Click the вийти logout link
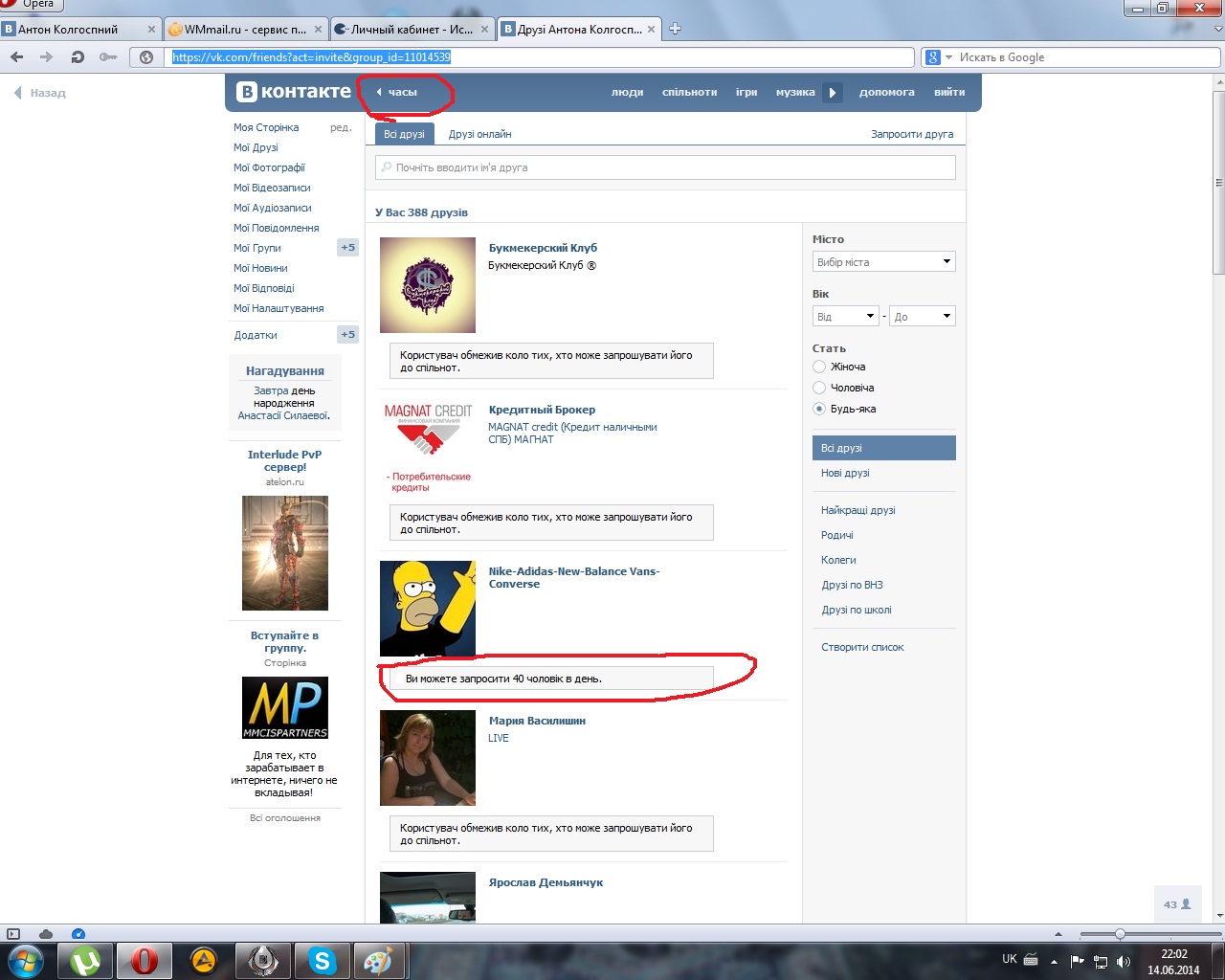 pyautogui.click(x=949, y=92)
